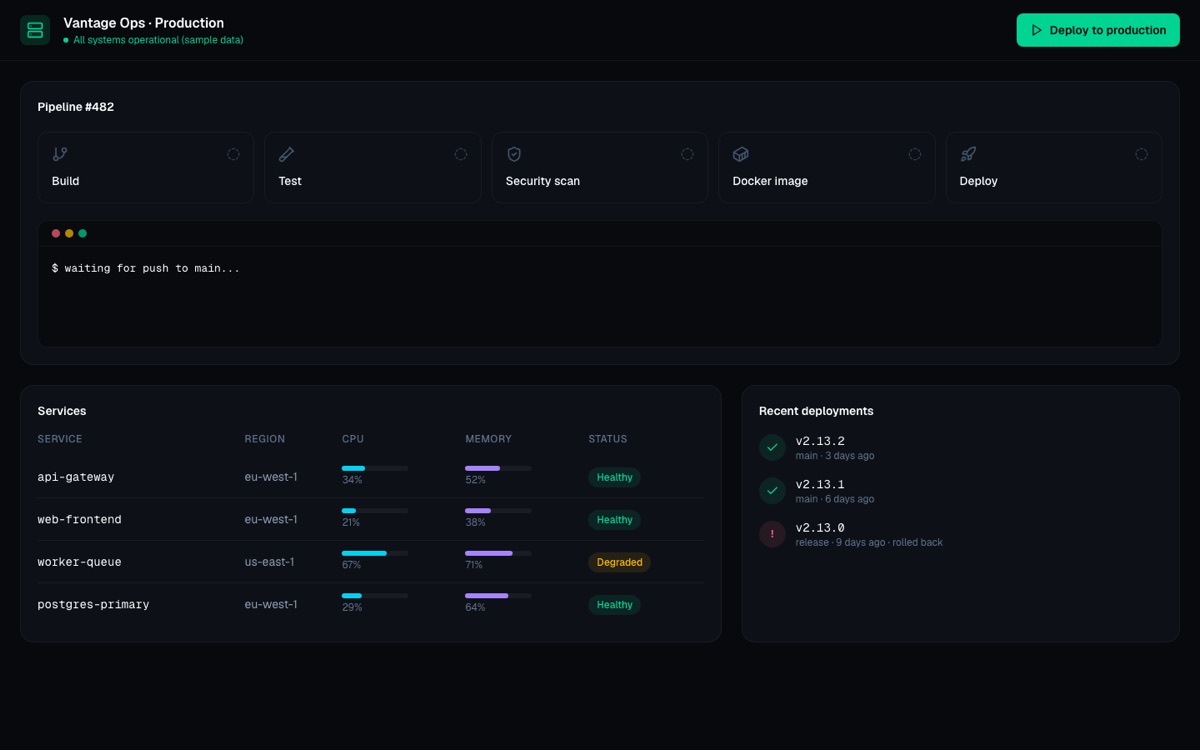Screen dimensions: 1200x750
Task: Click the api-gateway memory usage bar
Action: tap(498, 468)
